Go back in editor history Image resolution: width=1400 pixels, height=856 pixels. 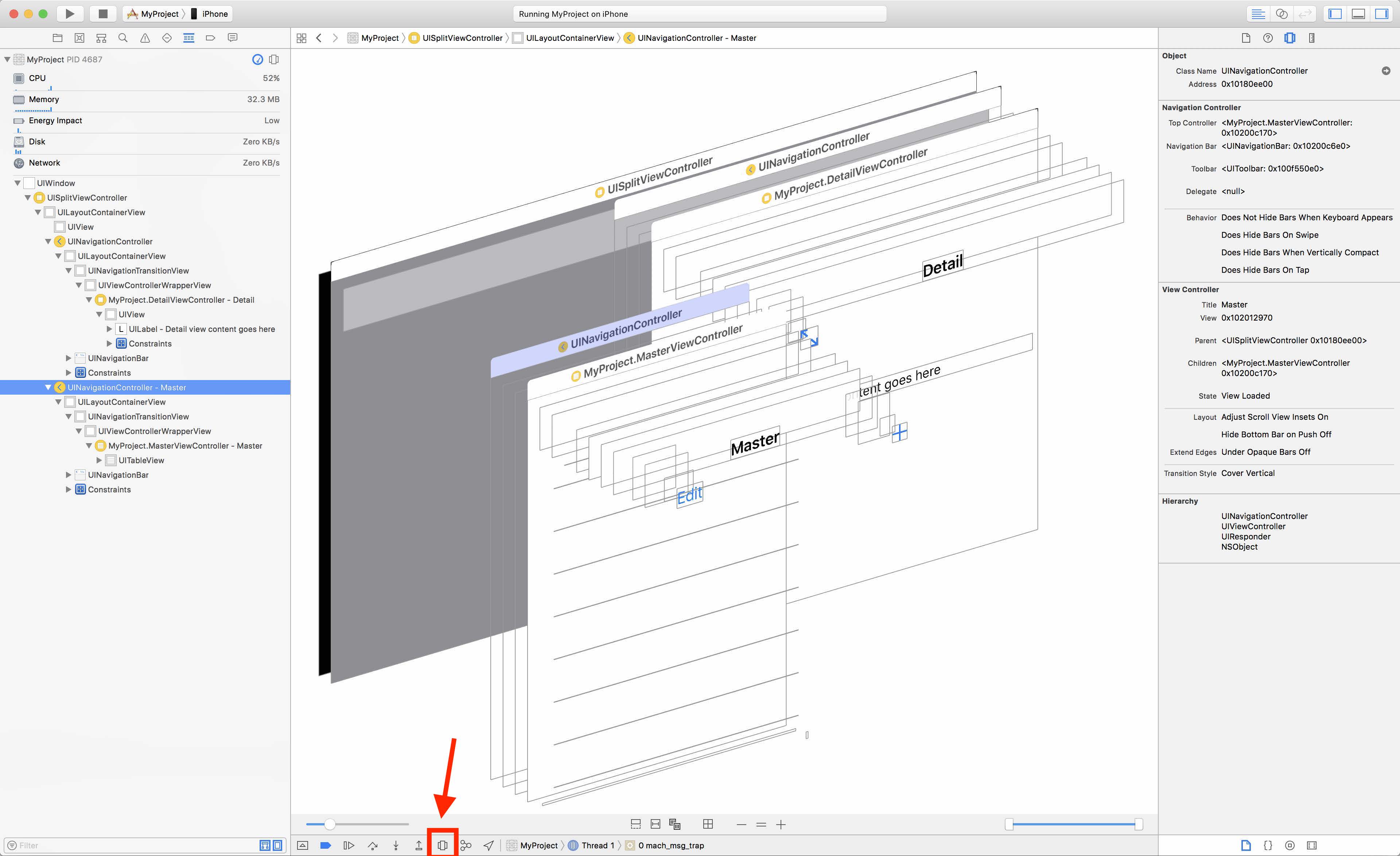pyautogui.click(x=319, y=38)
